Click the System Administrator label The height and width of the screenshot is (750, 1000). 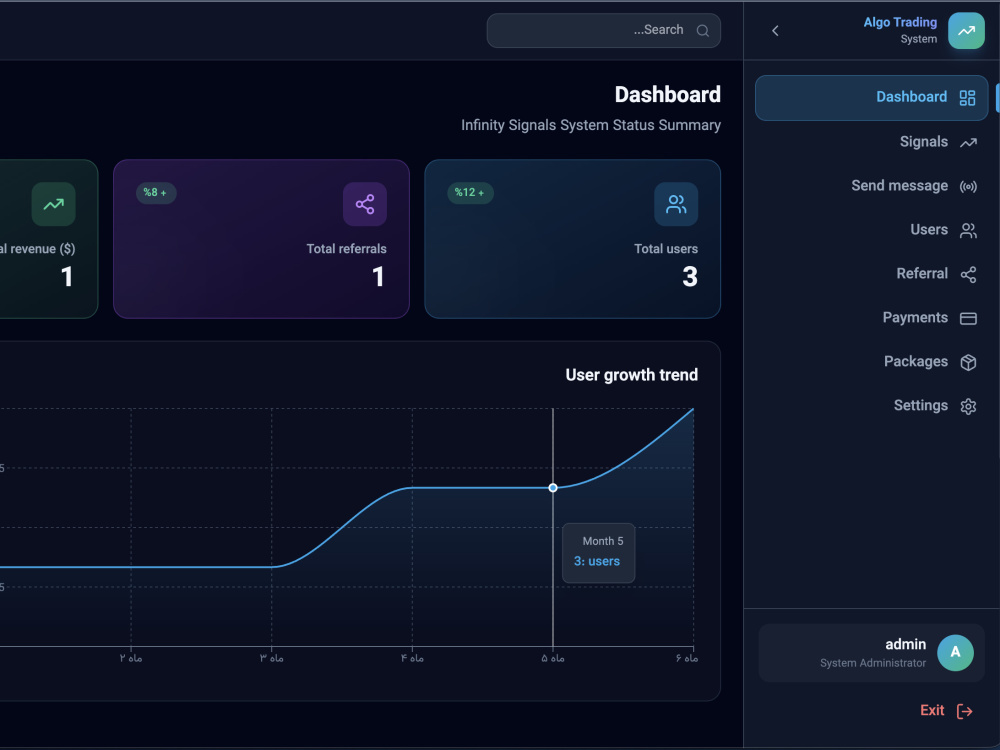[872, 663]
